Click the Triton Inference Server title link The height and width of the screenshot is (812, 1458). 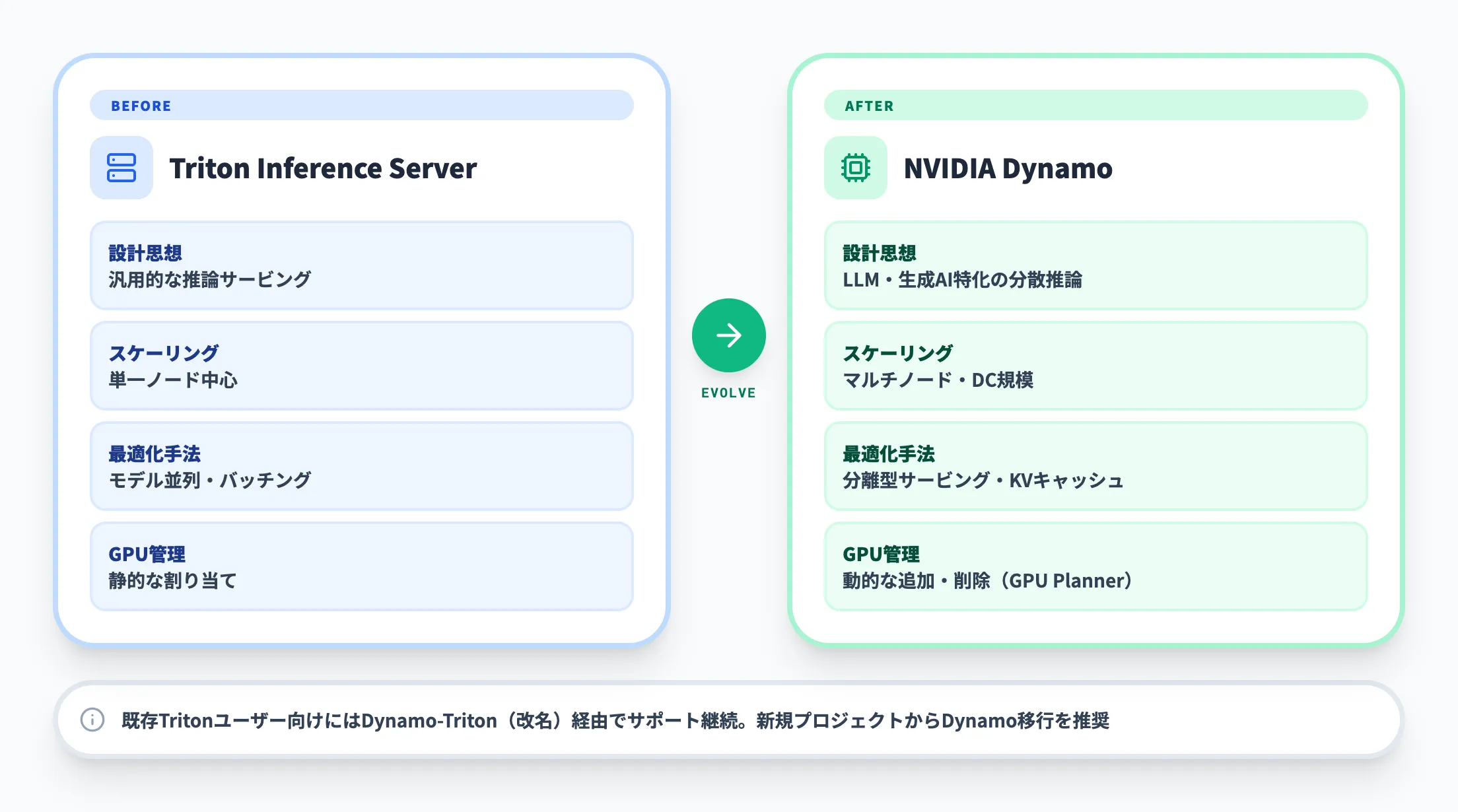click(x=323, y=168)
